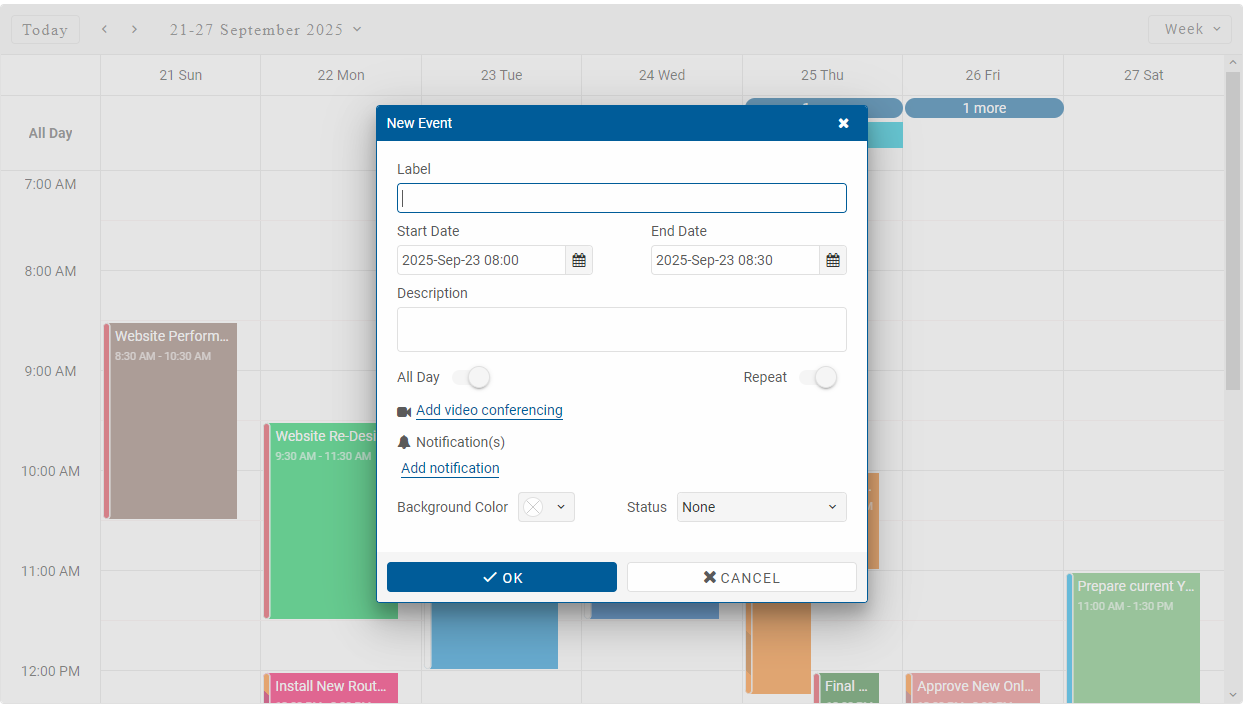Screen dimensions: 1245x706
Task: Click the video camera icon
Action: pyautogui.click(x=404, y=411)
